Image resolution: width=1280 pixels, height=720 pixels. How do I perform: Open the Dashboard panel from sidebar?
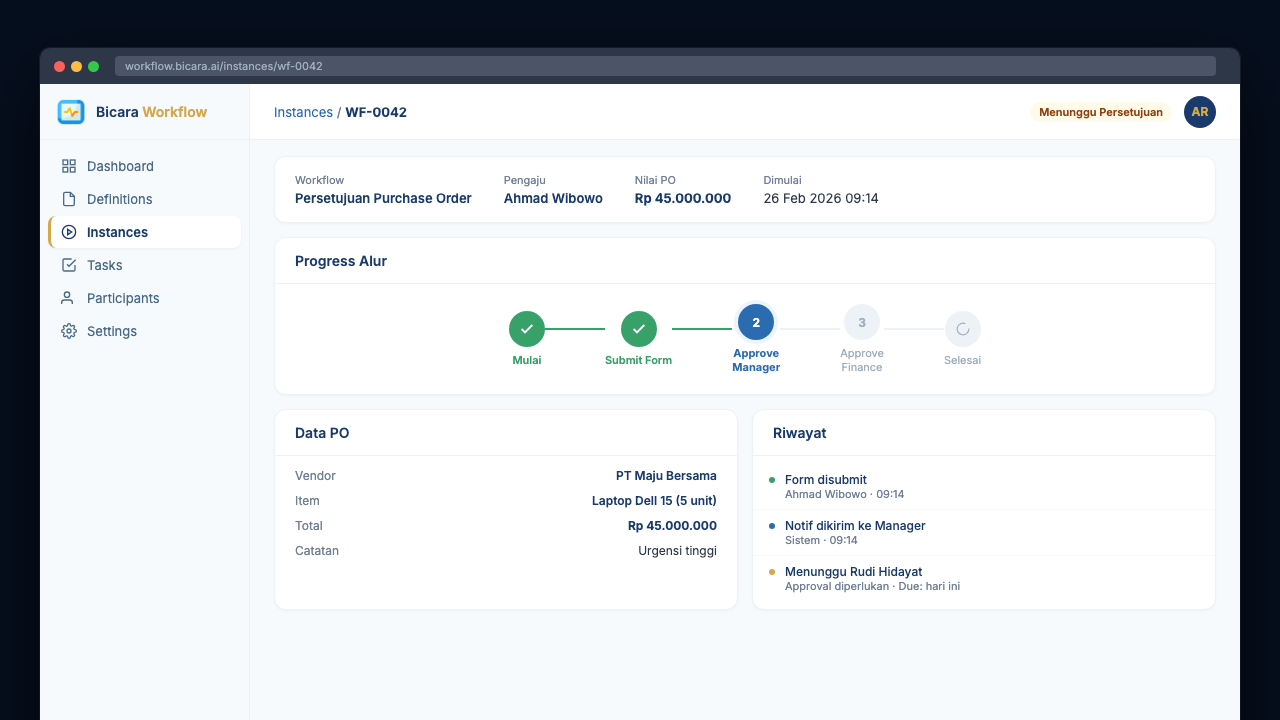121,166
